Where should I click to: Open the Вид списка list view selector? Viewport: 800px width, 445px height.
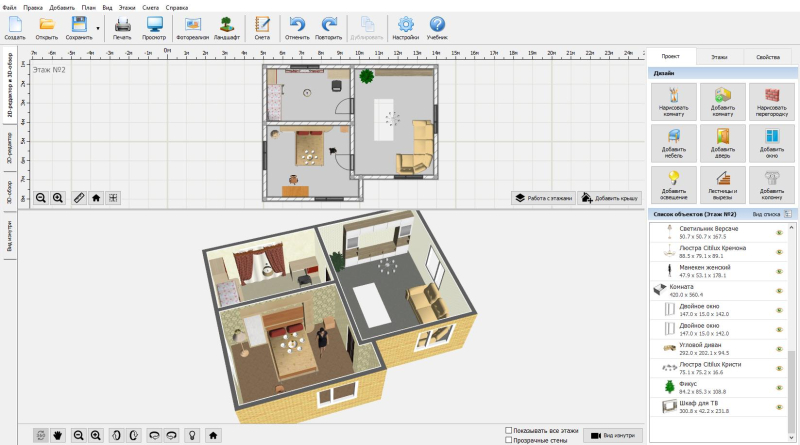click(x=770, y=214)
